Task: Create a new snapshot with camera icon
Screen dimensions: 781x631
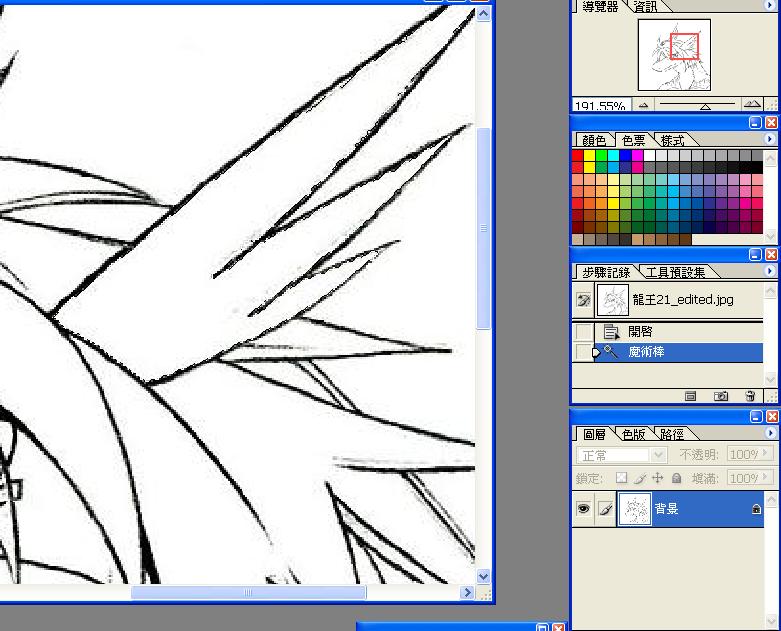Action: 720,396
